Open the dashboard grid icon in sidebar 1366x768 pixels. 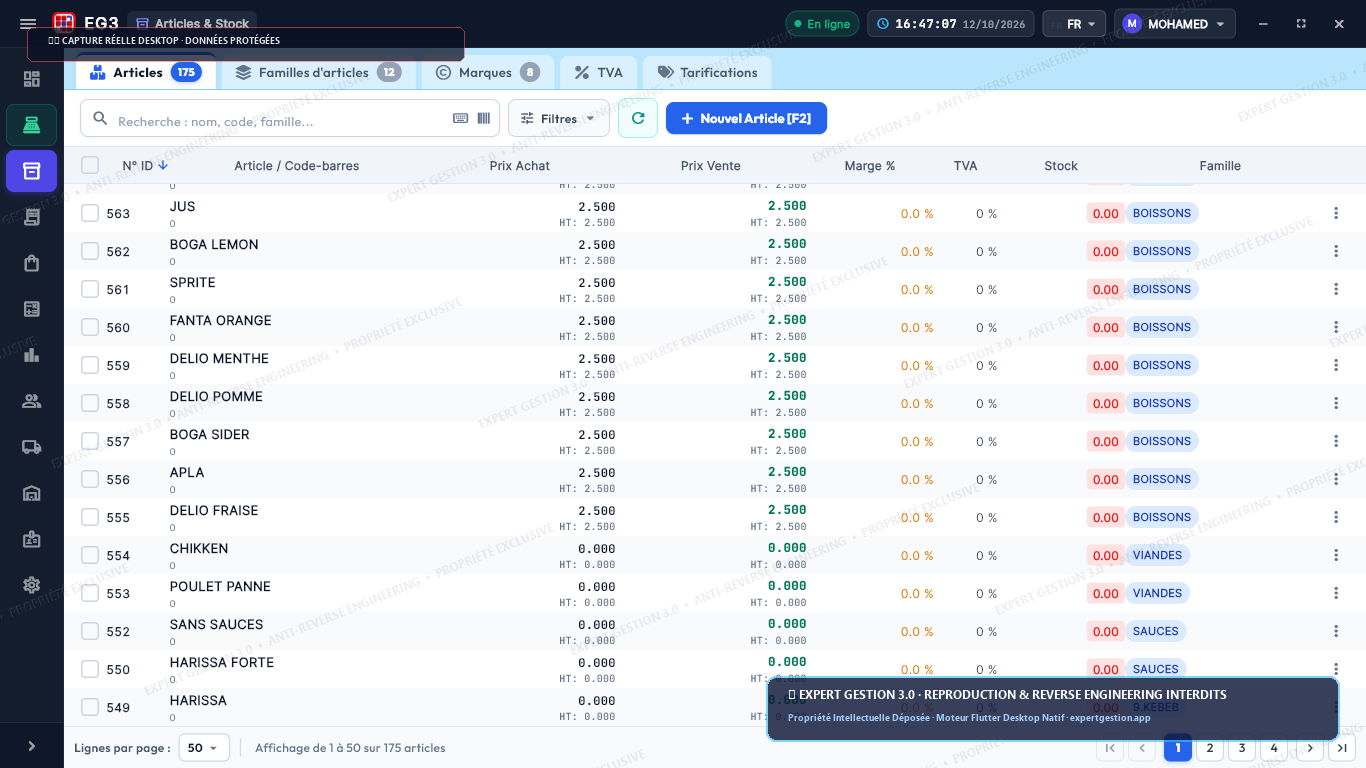(x=32, y=79)
